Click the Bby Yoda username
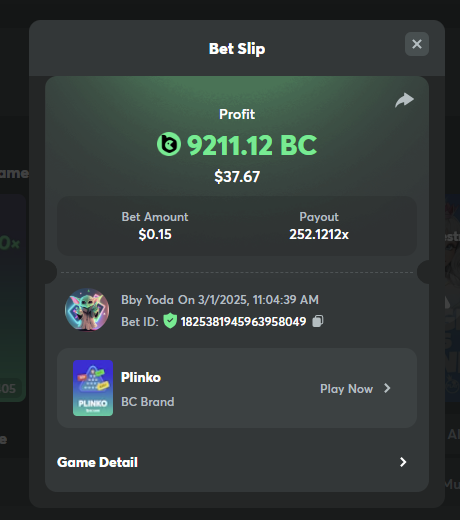Screen dimensions: 460x520 [147, 300]
